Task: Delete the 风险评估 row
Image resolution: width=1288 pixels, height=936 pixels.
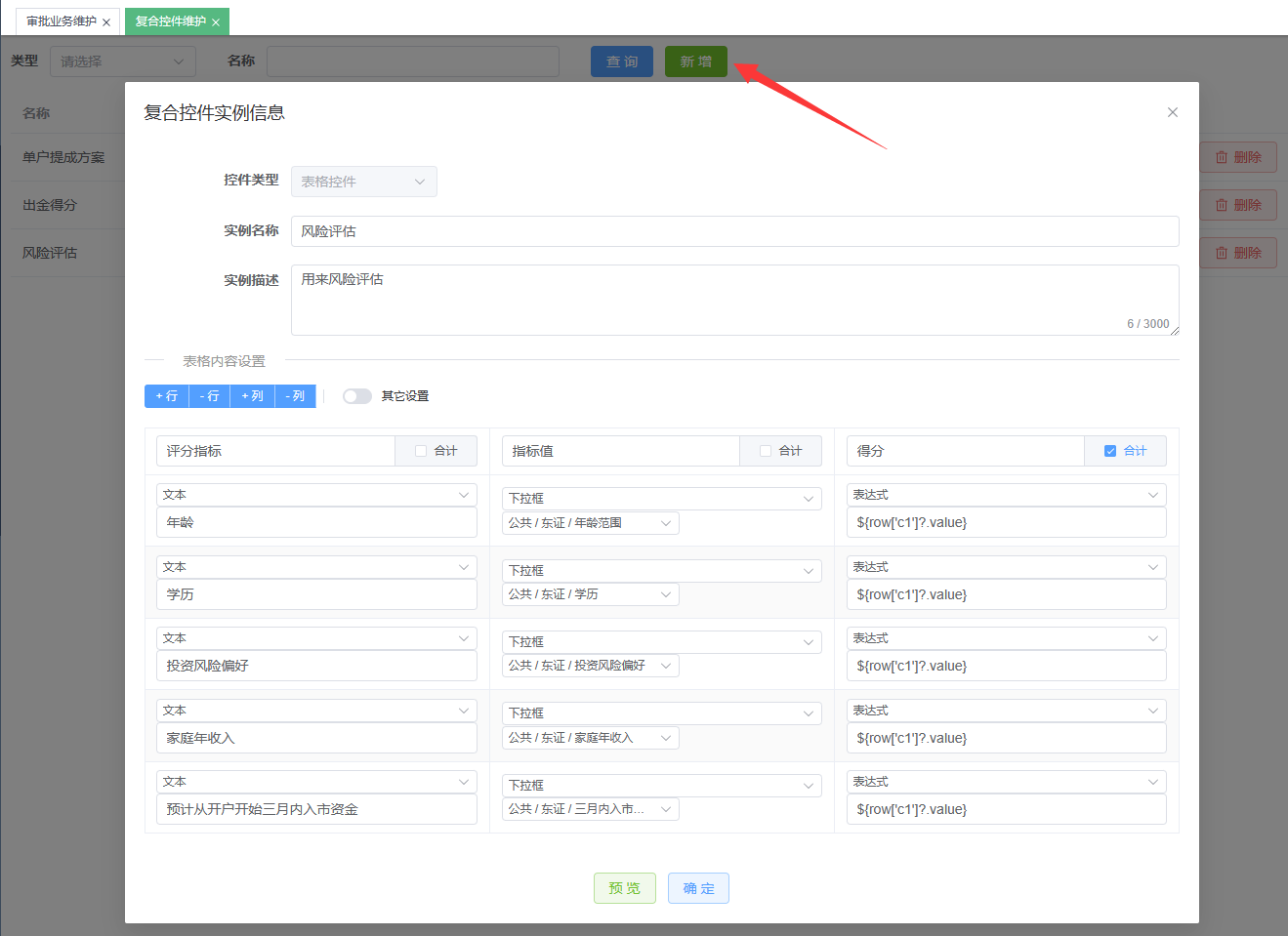Action: pos(1238,253)
